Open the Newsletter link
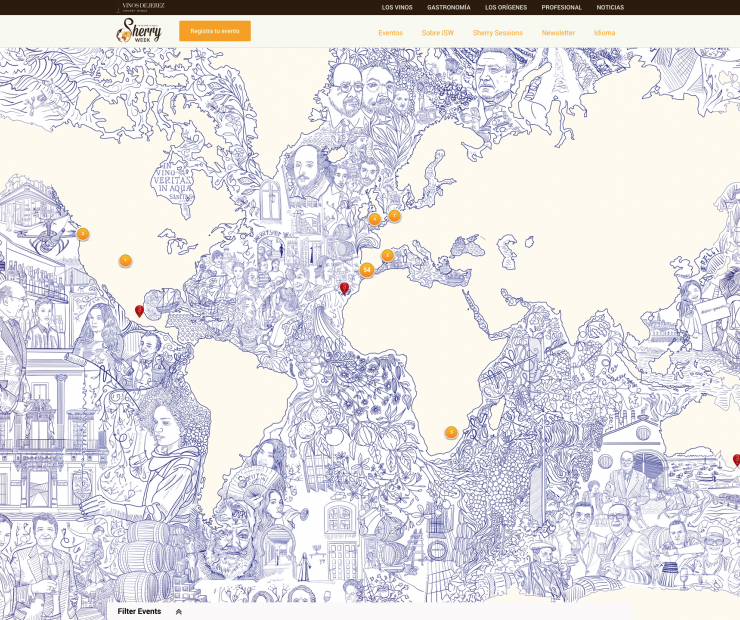The width and height of the screenshot is (740, 620). click(x=558, y=33)
